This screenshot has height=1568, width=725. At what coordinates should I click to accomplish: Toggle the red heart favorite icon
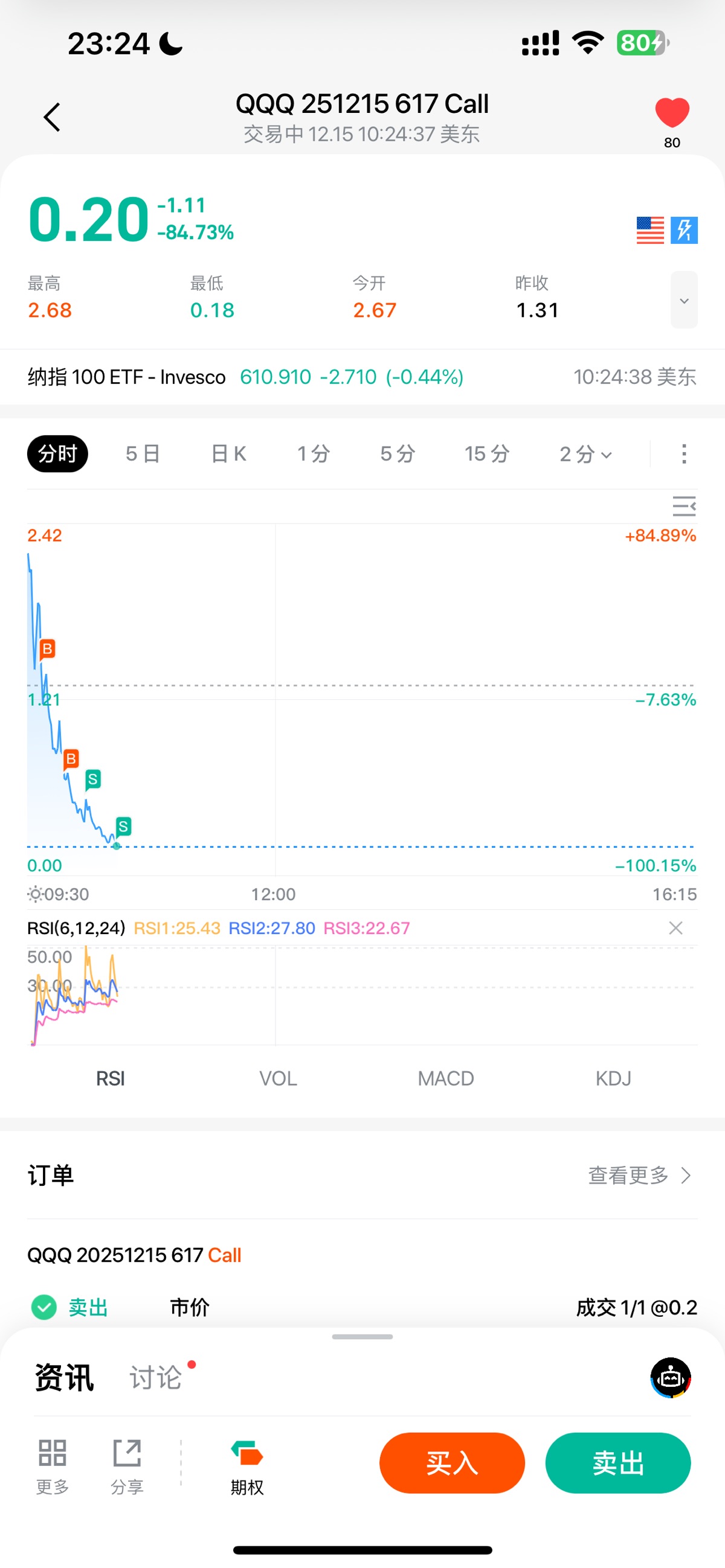(671, 113)
